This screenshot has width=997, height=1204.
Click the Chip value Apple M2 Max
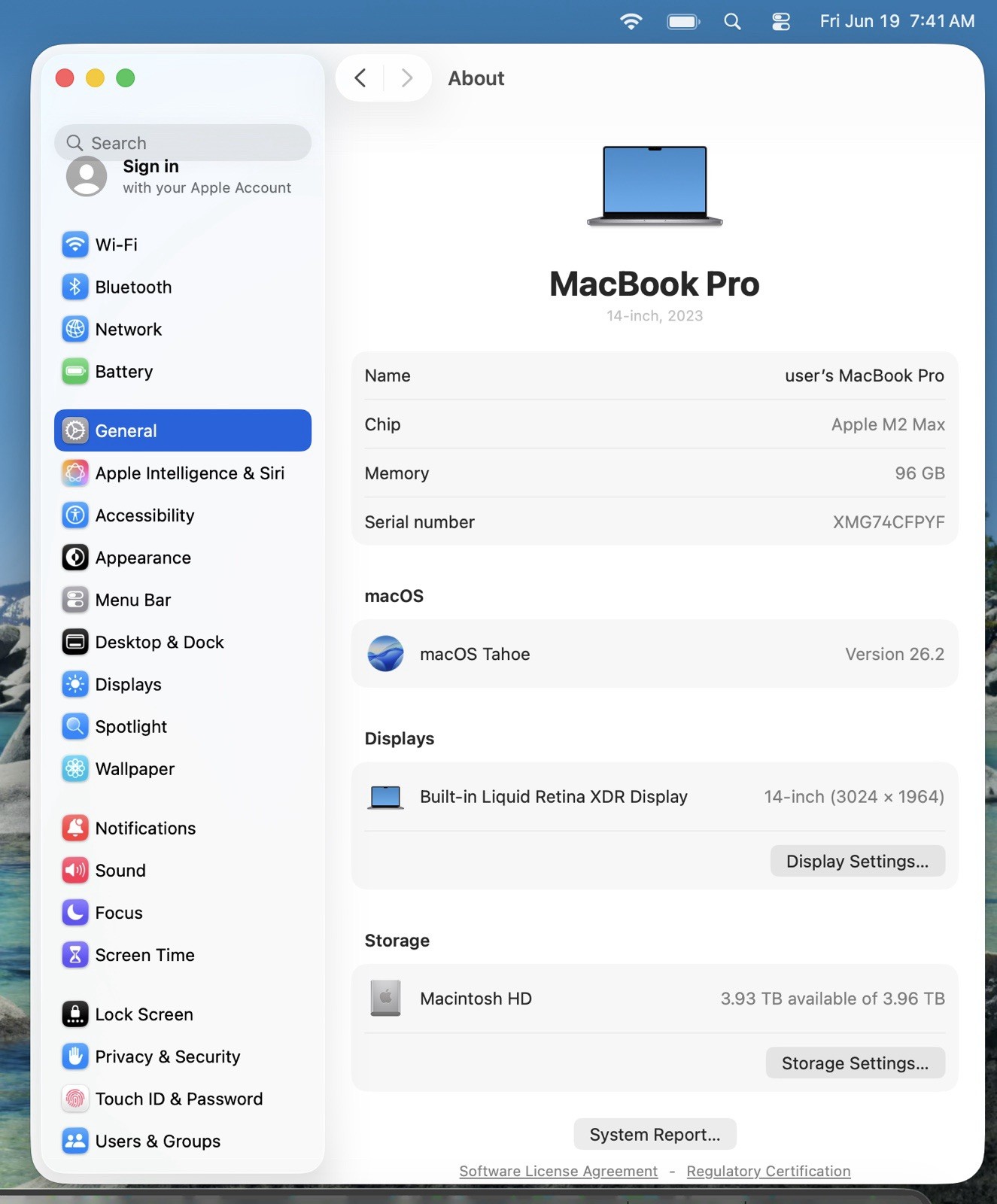tap(888, 424)
